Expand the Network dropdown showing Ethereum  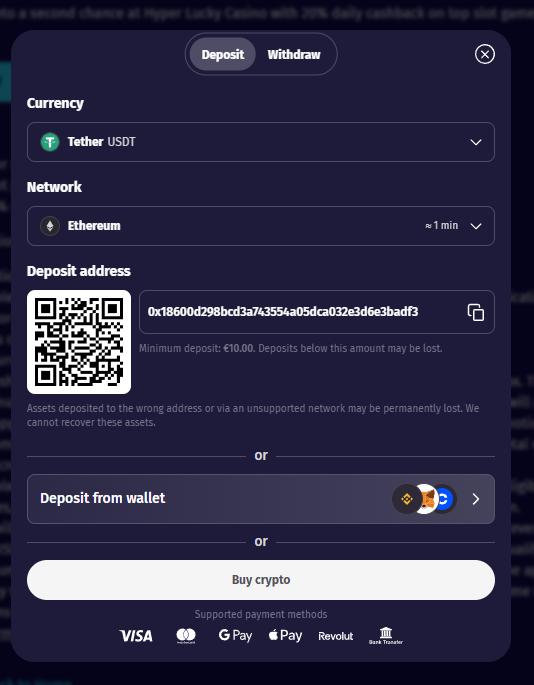click(x=261, y=226)
